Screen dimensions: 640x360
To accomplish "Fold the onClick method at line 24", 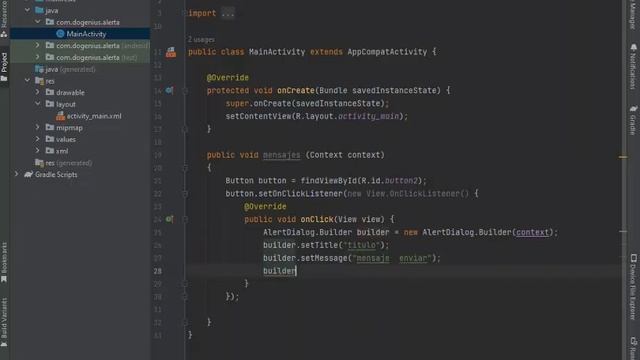I will click(x=184, y=220).
